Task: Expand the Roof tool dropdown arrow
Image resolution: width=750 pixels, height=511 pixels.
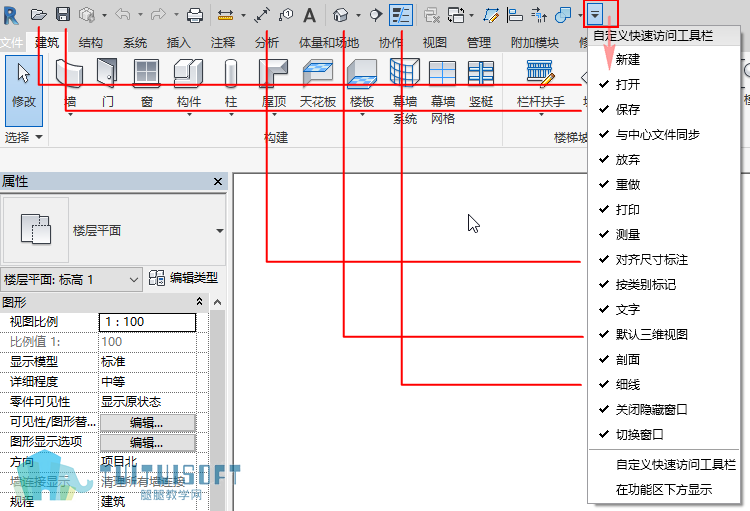Action: pyautogui.click(x=274, y=115)
